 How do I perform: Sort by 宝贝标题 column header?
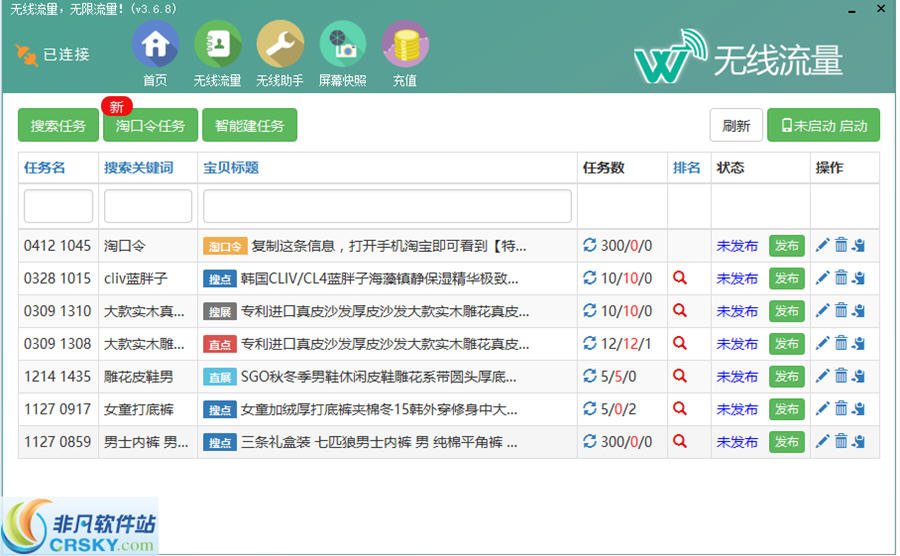[x=231, y=168]
